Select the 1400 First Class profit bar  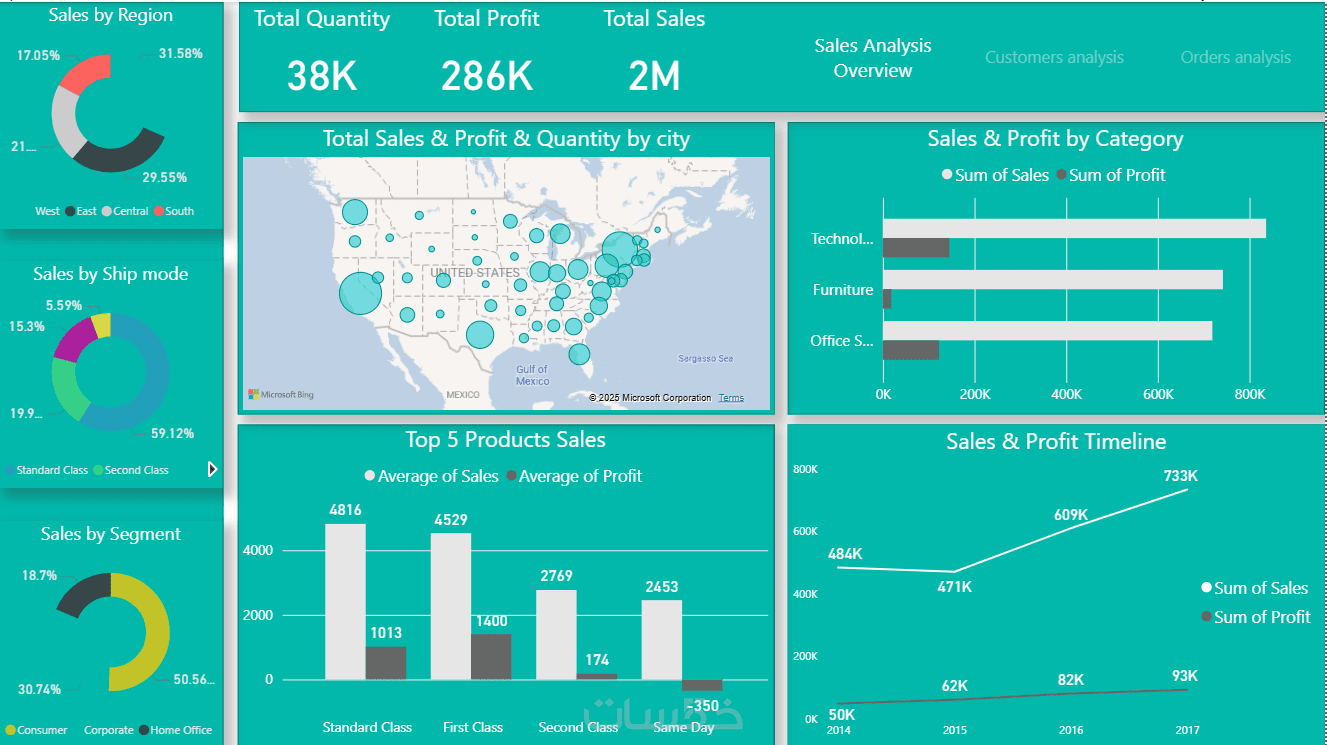pyautogui.click(x=491, y=657)
